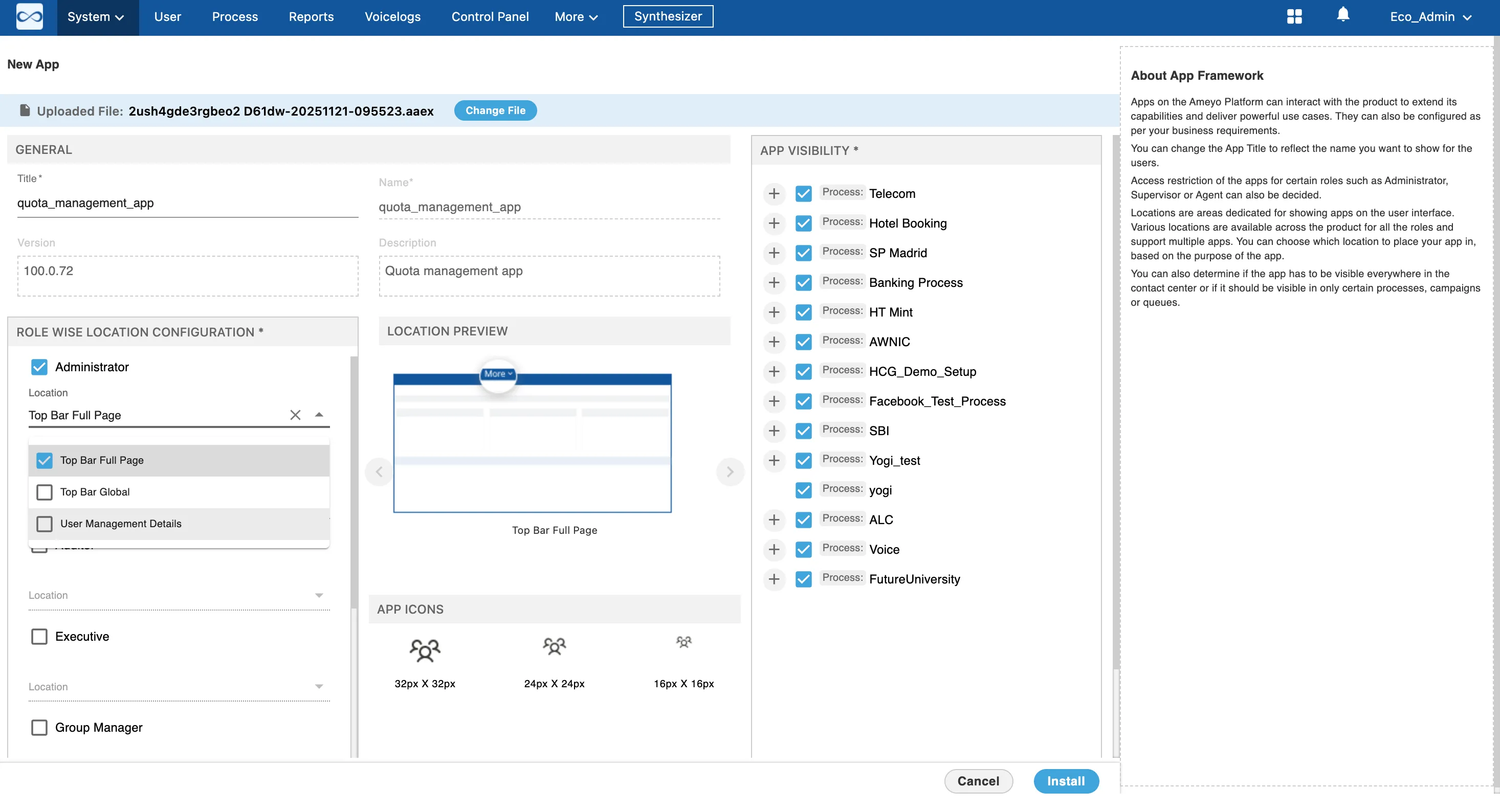Click the Ameyo infinity logo icon
This screenshot has height=812, width=1500.
click(x=29, y=17)
